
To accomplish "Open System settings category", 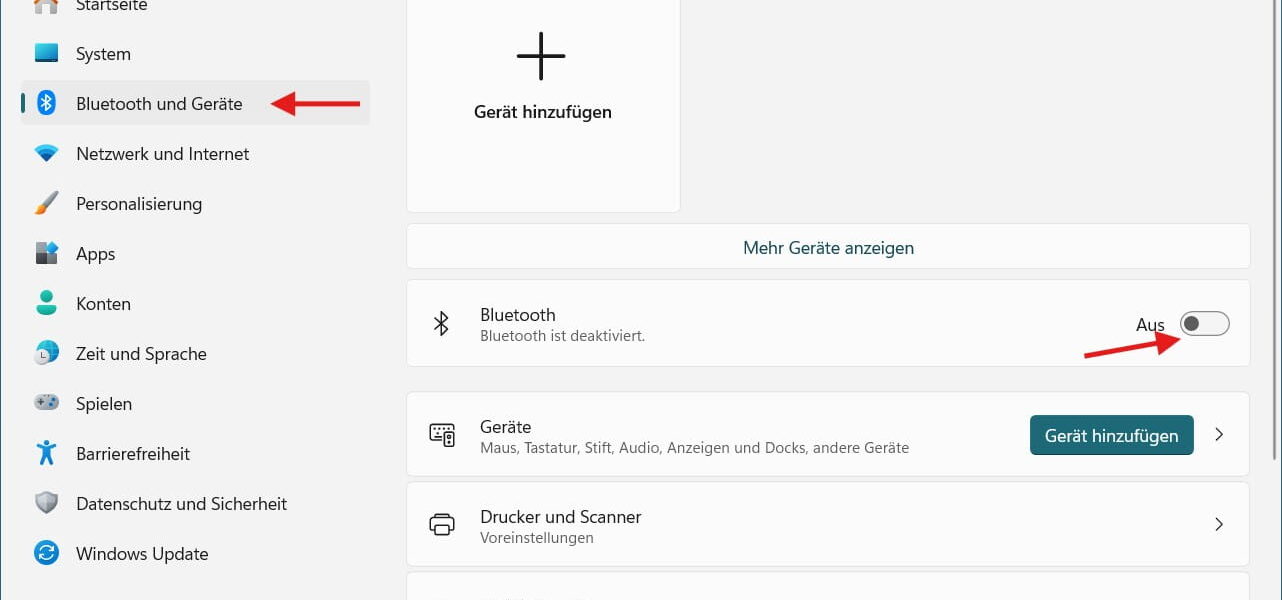I will click(x=195, y=53).
